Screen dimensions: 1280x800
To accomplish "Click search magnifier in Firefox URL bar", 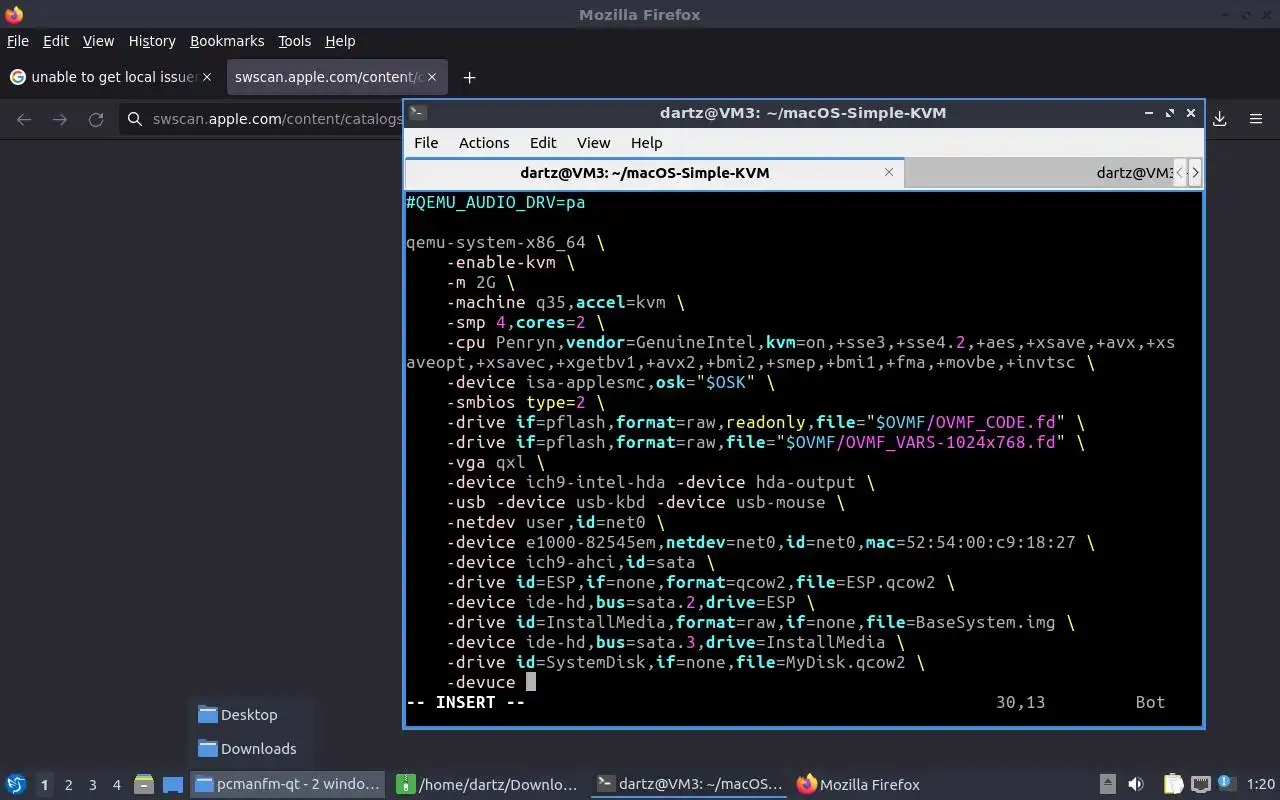I will click(x=135, y=119).
